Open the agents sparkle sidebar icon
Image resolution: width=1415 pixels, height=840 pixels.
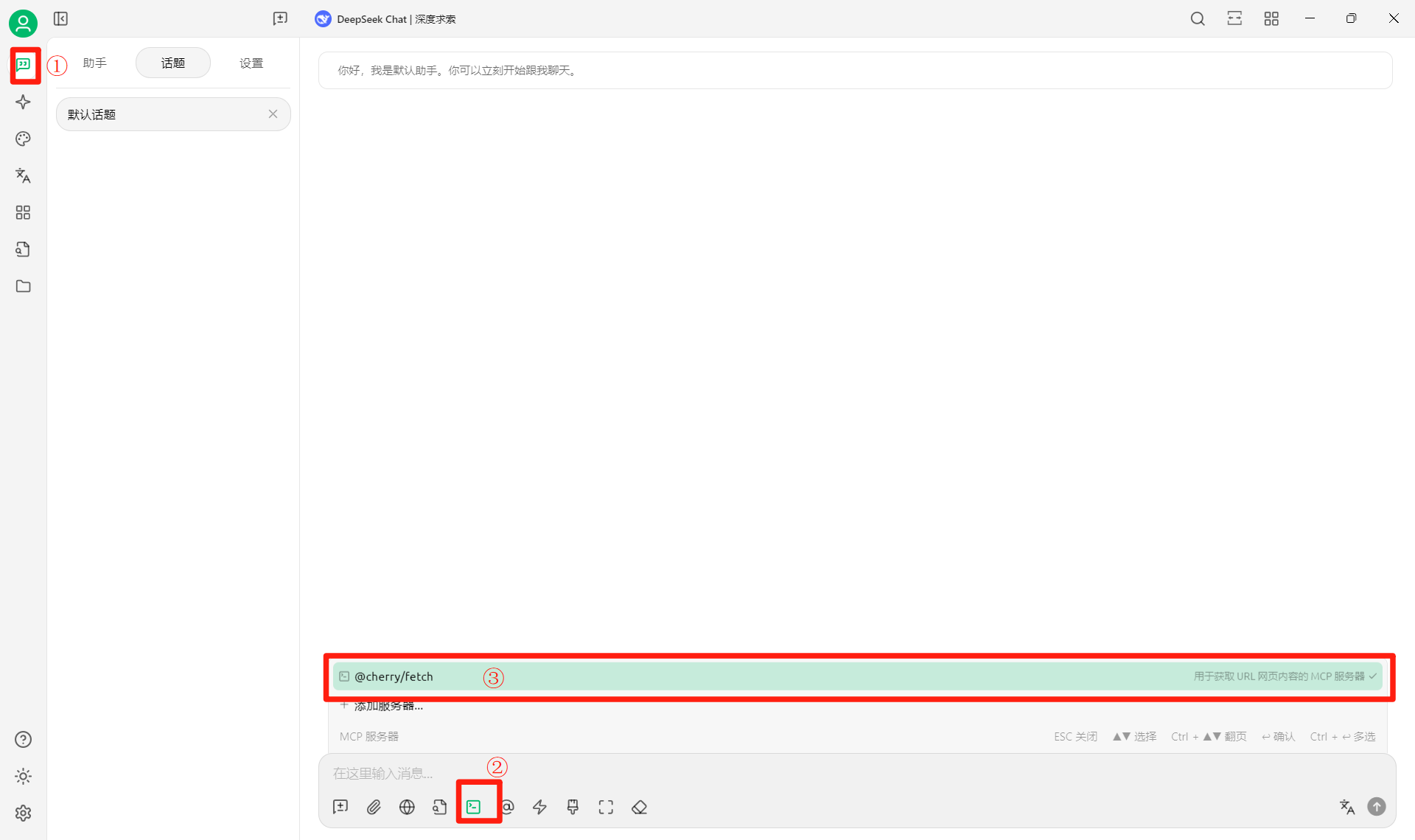(23, 102)
